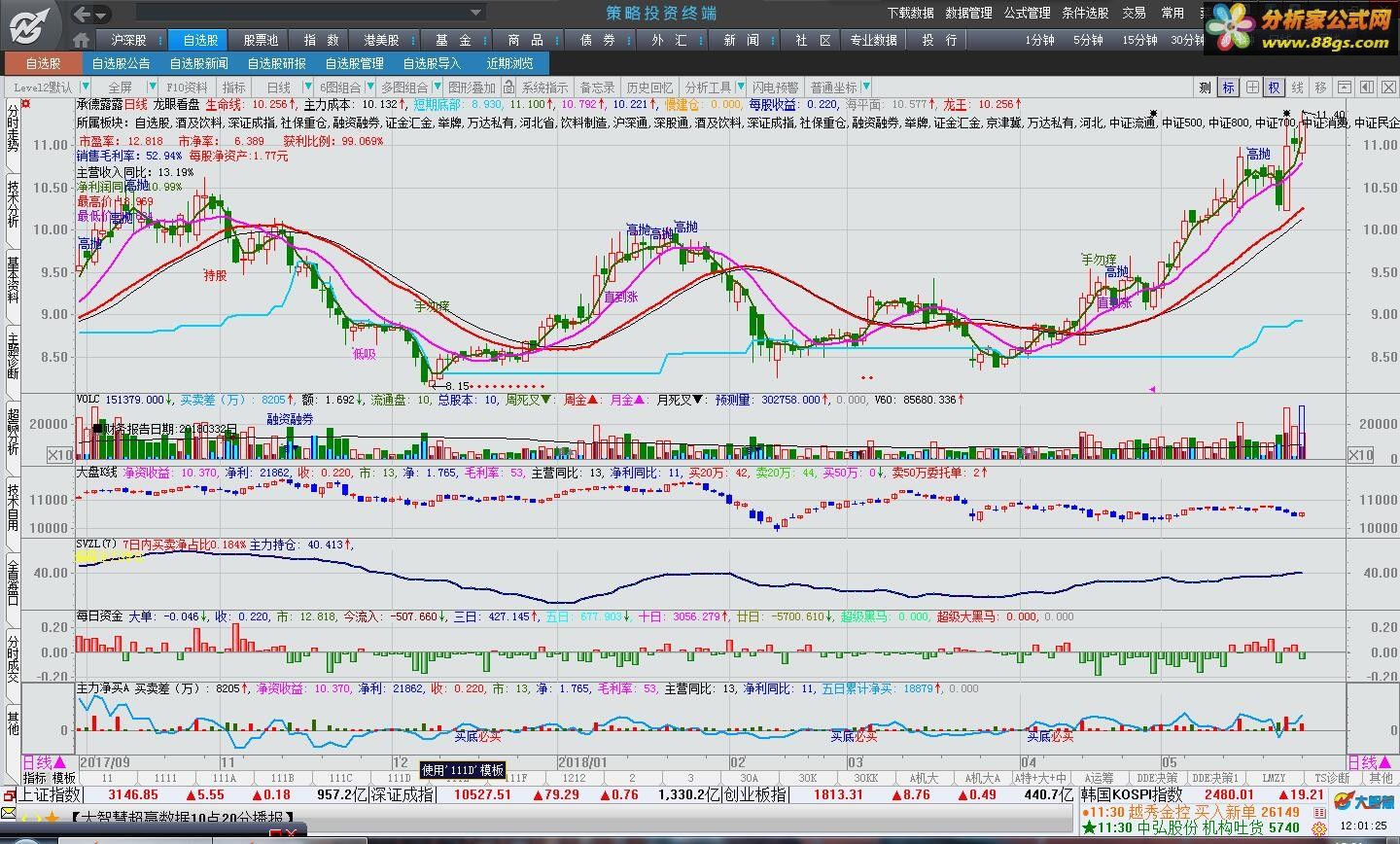Open the 专业数据 tab
This screenshot has height=844, width=1400.
[873, 40]
